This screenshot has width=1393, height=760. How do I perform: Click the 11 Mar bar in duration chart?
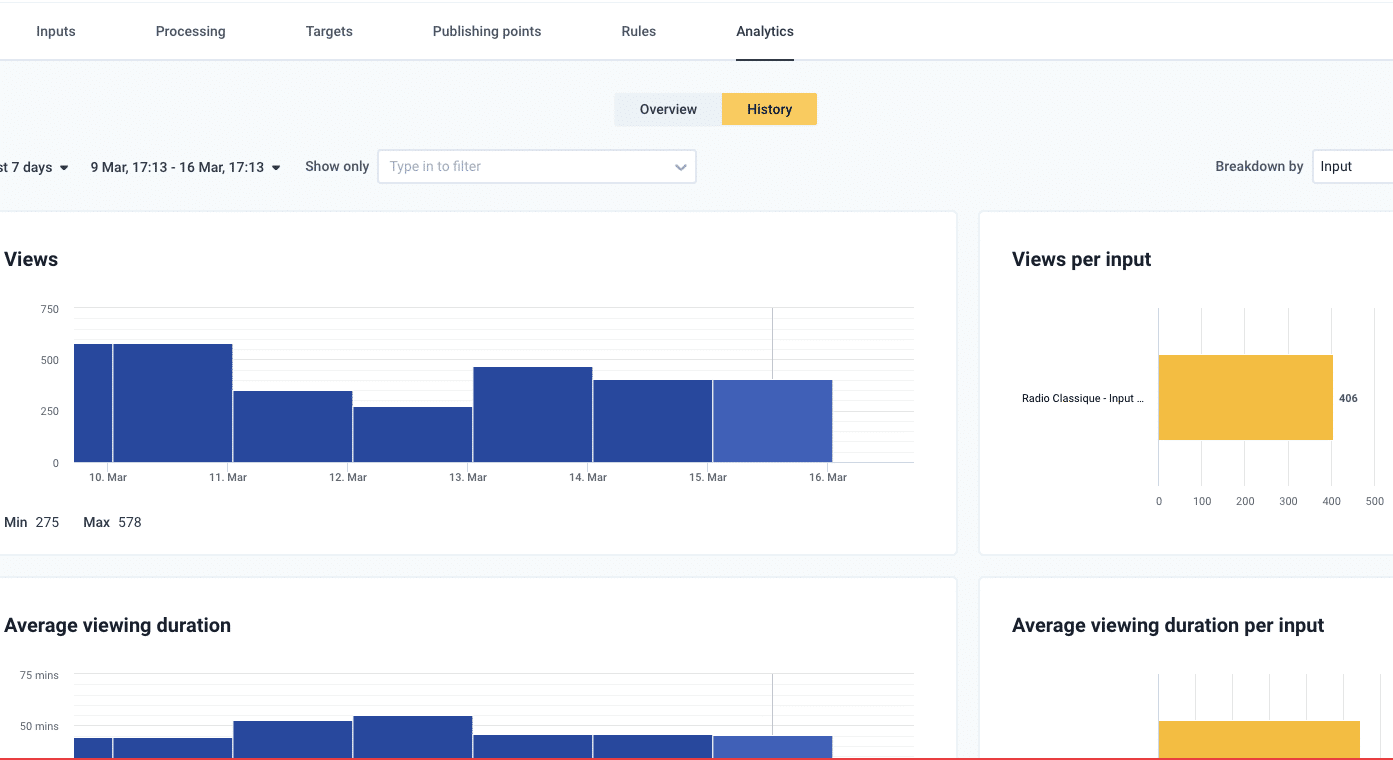[x=292, y=740]
